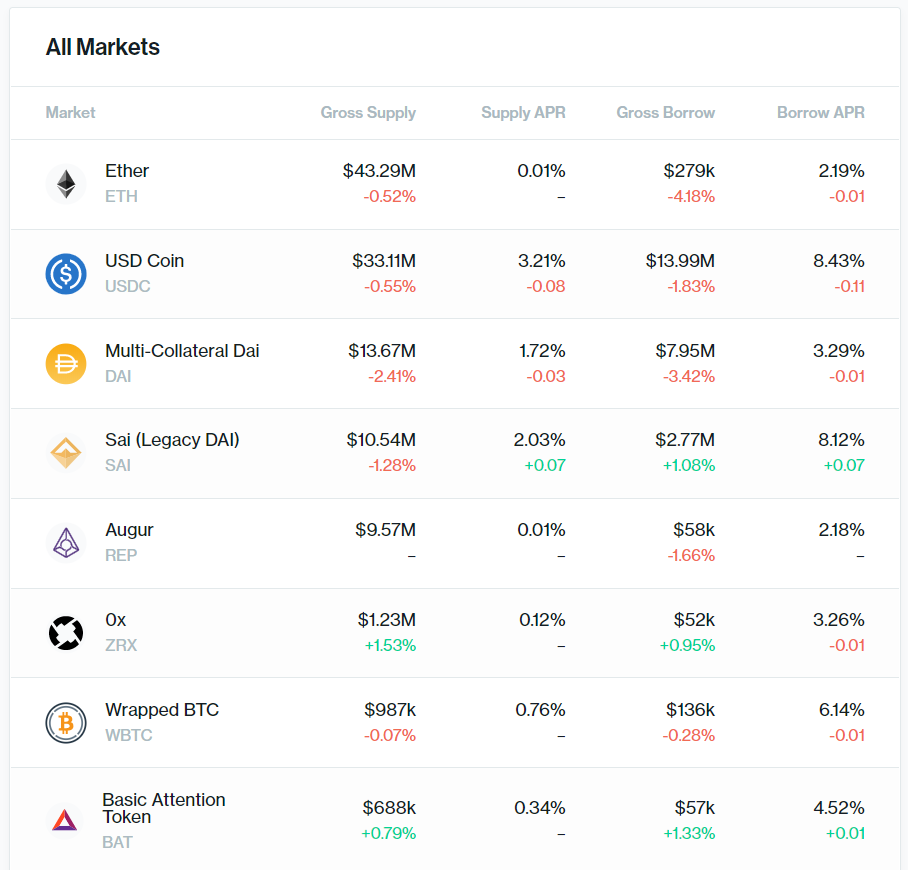The width and height of the screenshot is (908, 870).
Task: Sort by the Gross Supply column header
Action: click(368, 112)
